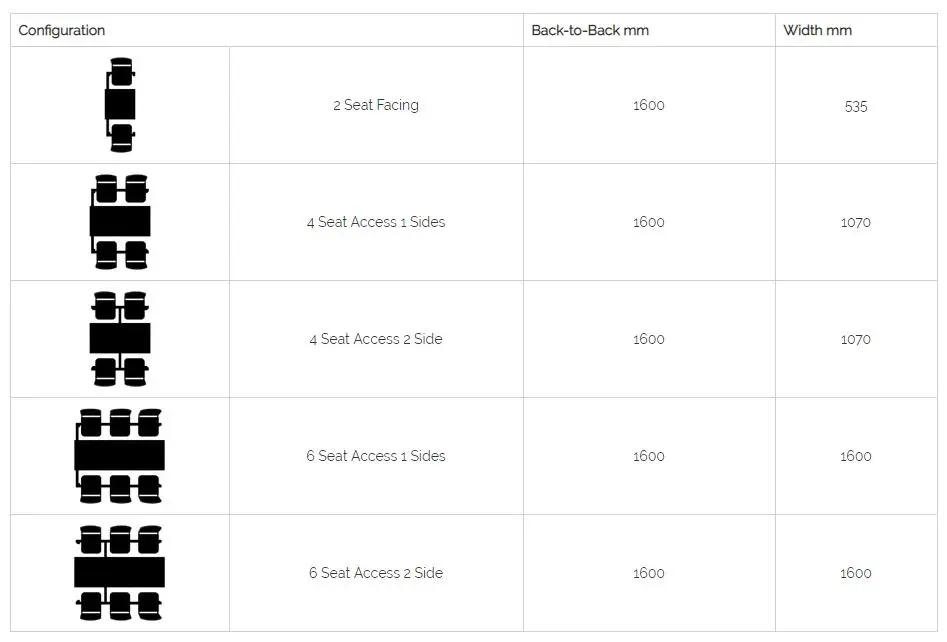The image size is (947, 642).
Task: Click width 1070 for 4 Seat Access 2 Side
Action: click(856, 339)
